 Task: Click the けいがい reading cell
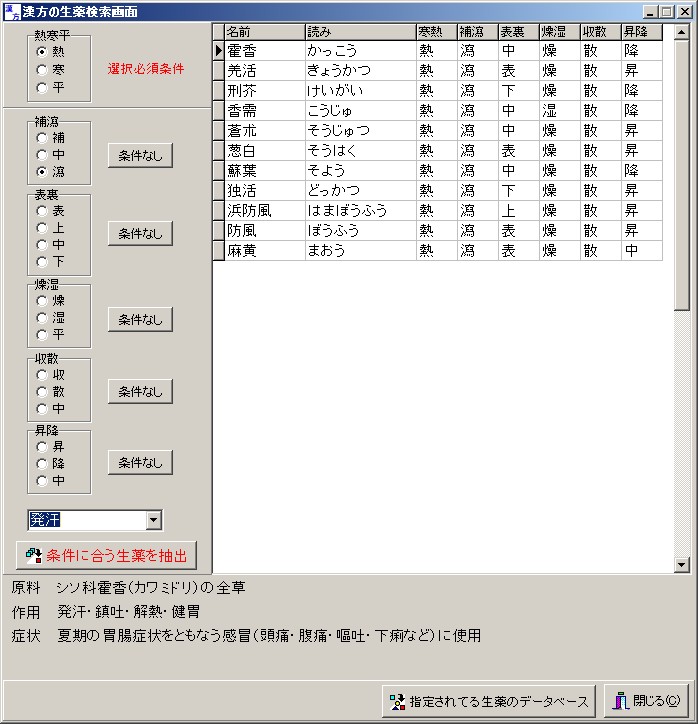pos(361,90)
